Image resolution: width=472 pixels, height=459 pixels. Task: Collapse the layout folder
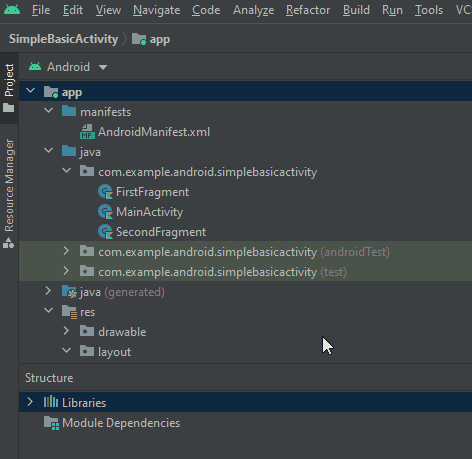point(67,350)
